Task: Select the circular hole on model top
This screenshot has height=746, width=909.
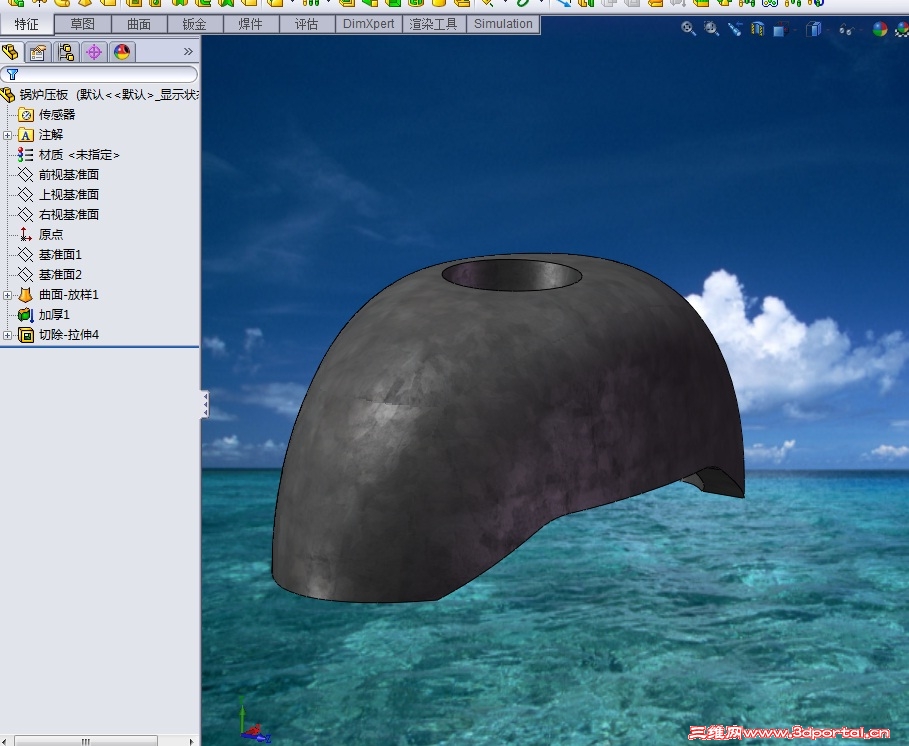Action: coord(511,274)
